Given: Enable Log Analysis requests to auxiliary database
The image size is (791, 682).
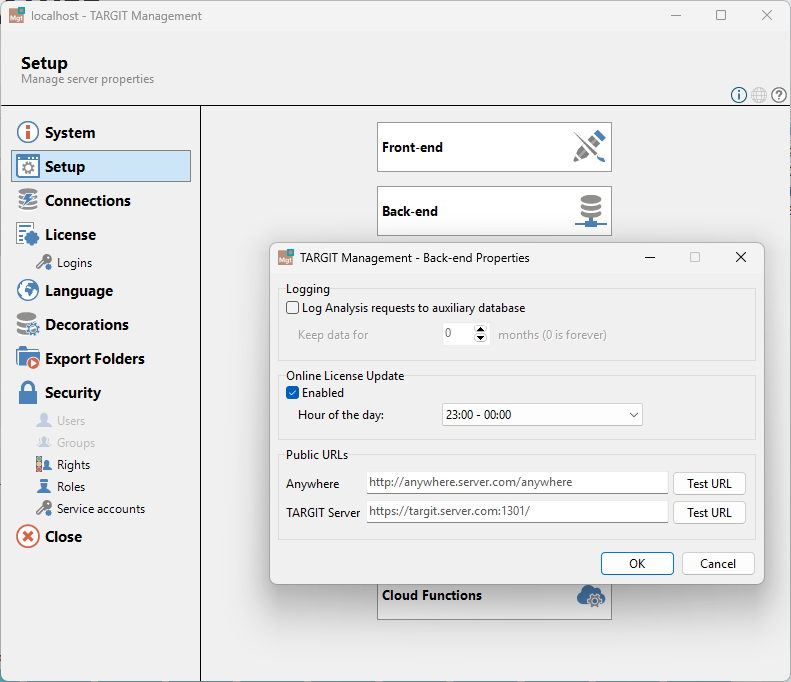Looking at the screenshot, I should (x=293, y=308).
